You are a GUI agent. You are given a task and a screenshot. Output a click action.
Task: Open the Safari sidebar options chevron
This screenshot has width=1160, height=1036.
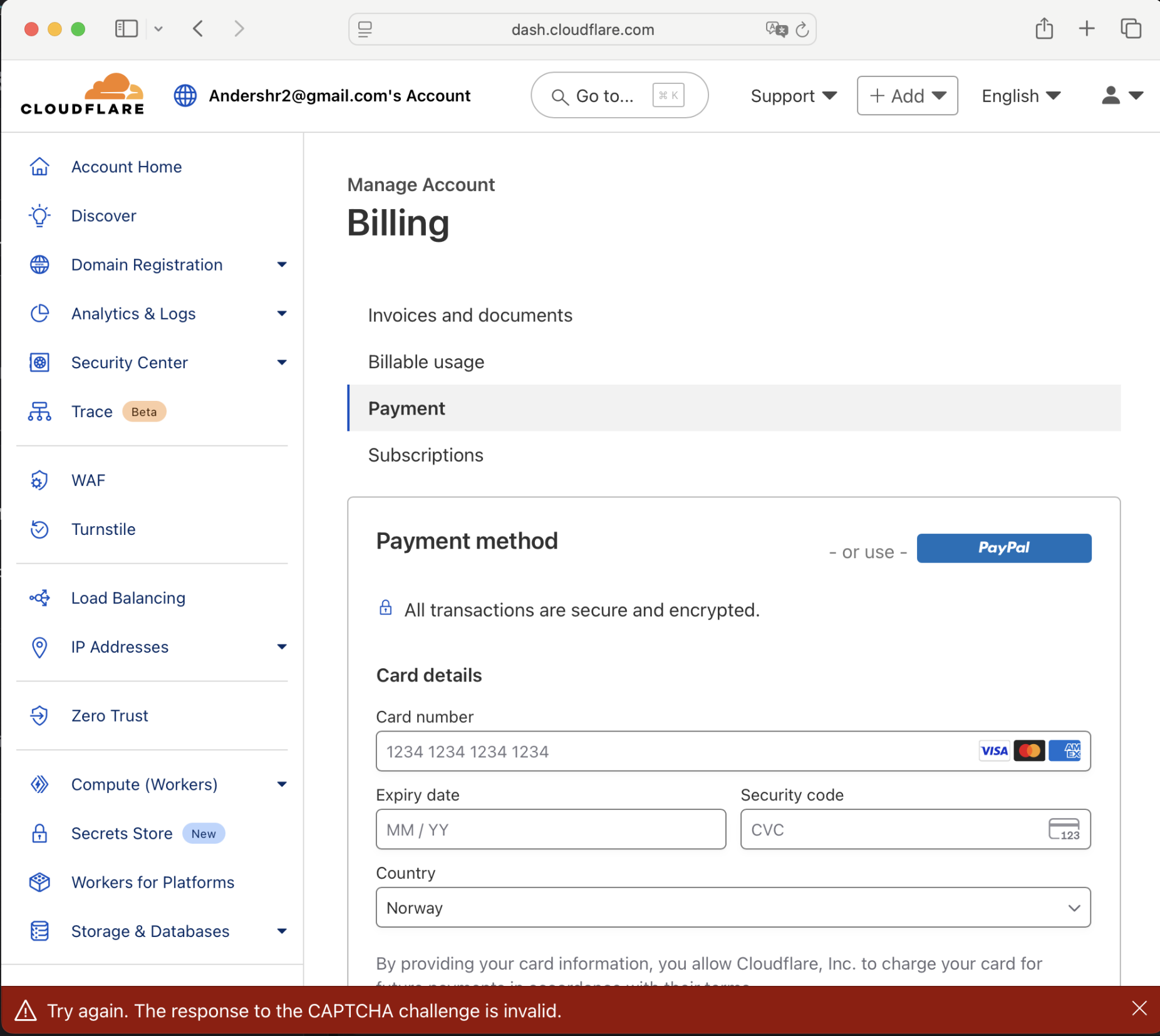click(x=158, y=28)
